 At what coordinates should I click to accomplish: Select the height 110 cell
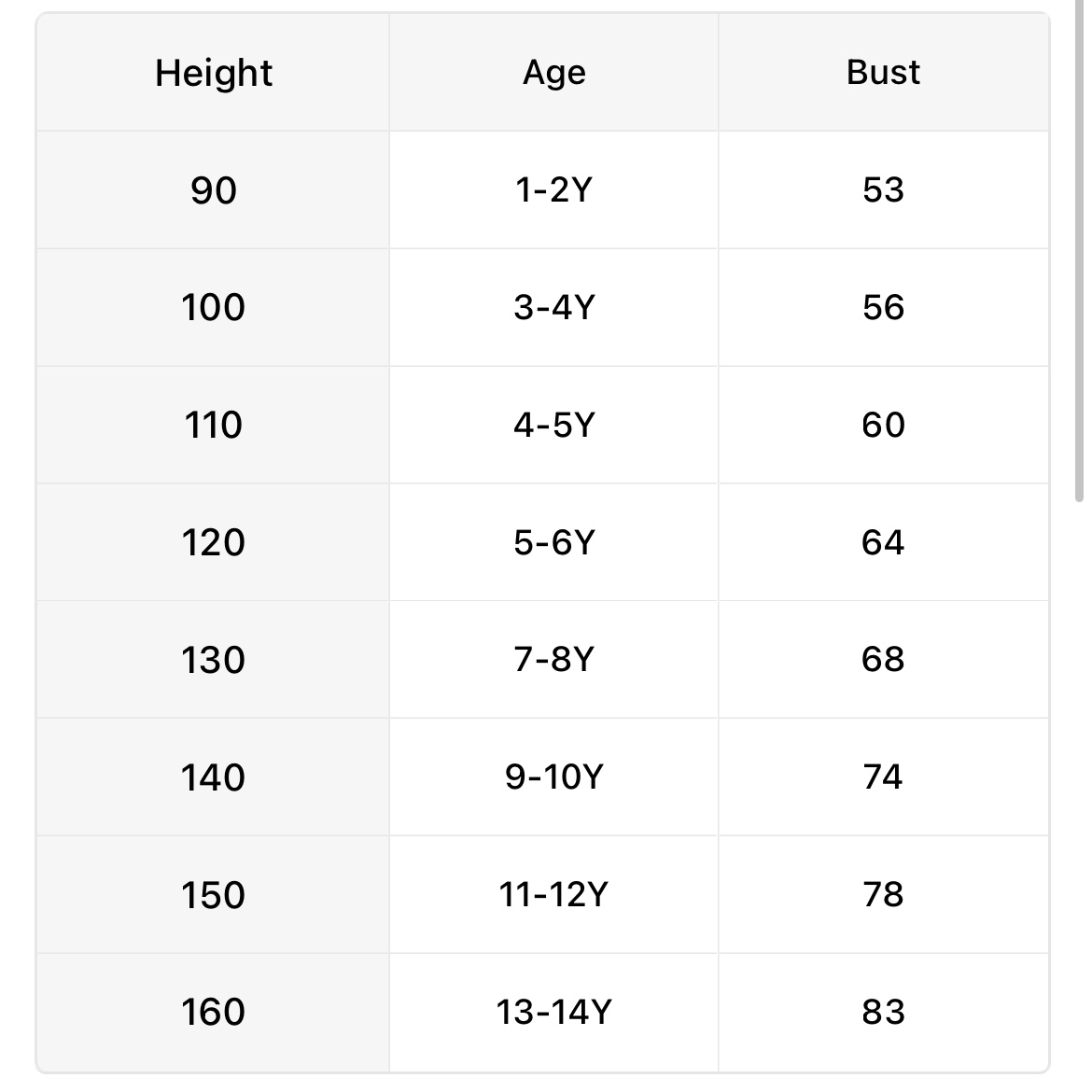[214, 426]
